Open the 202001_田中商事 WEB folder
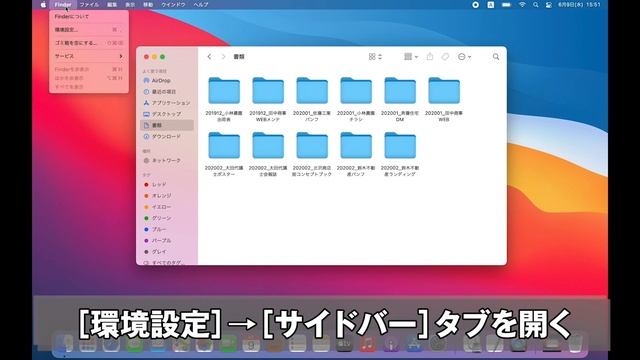 (x=444, y=91)
